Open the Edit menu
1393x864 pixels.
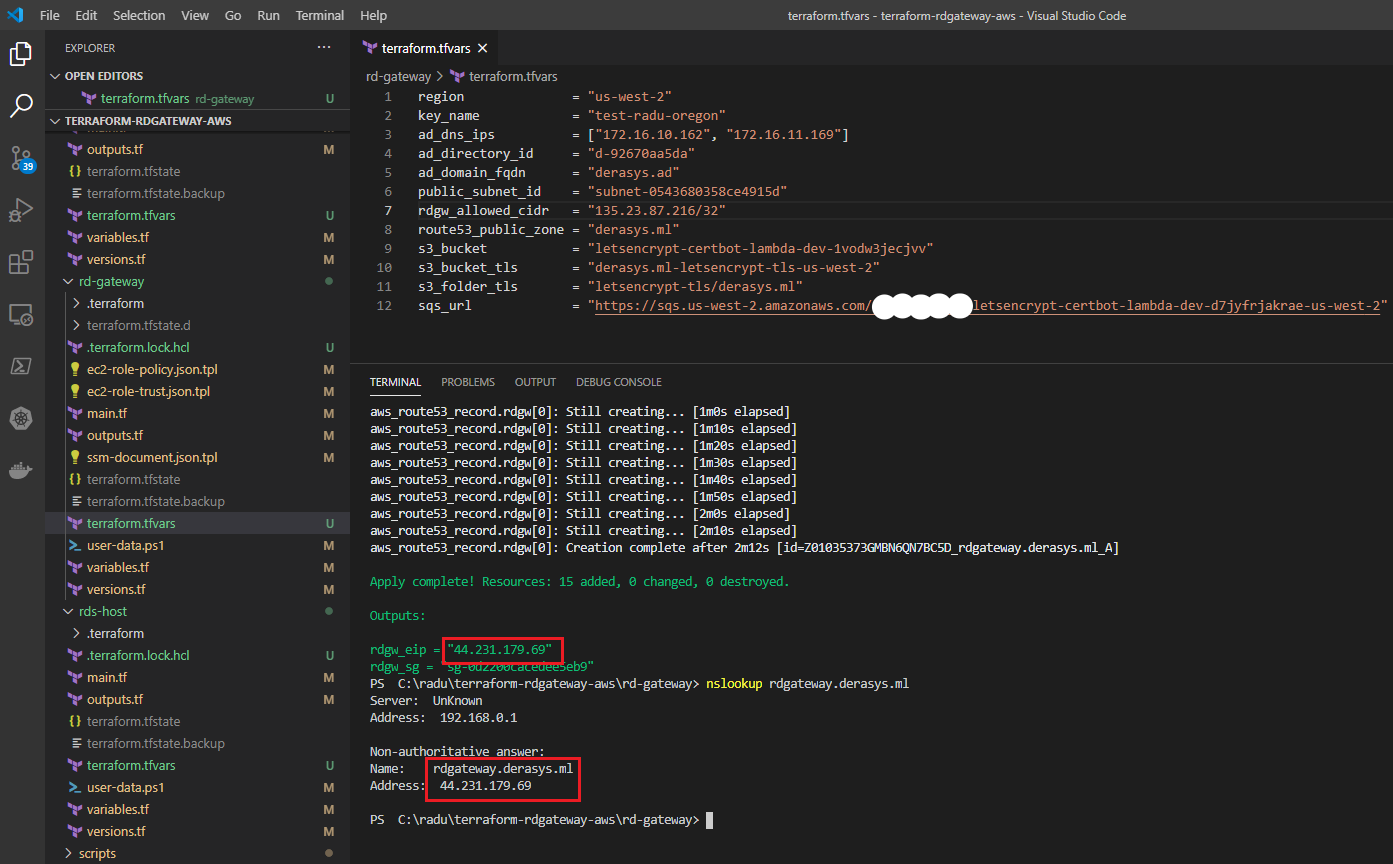(x=86, y=15)
